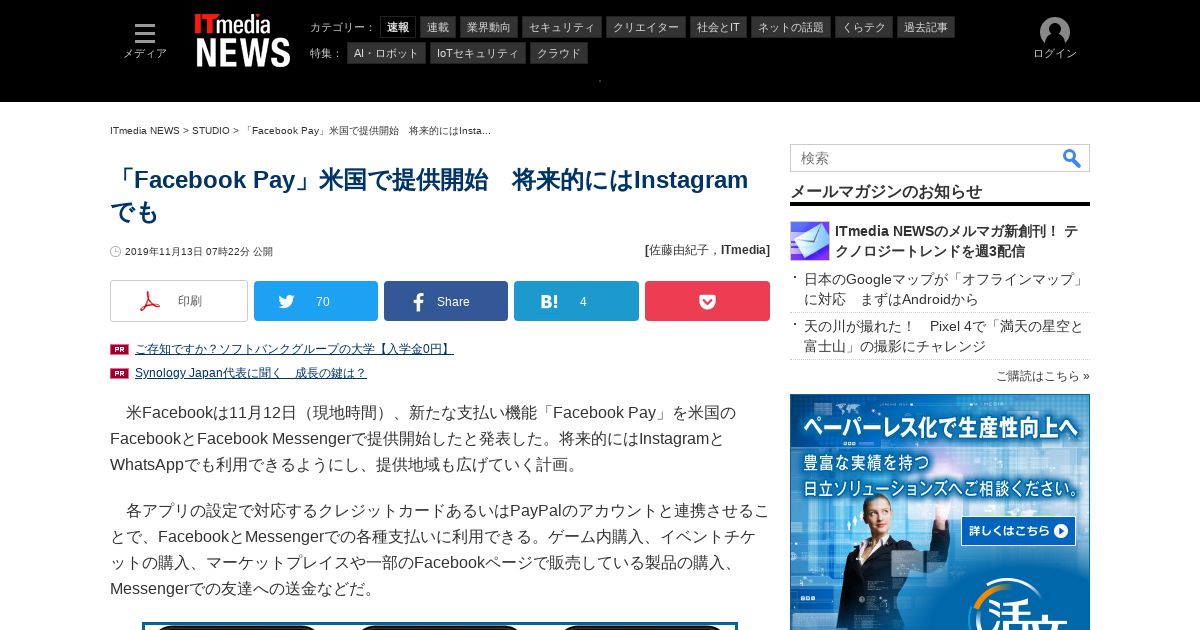Share article on Twitter button
The width and height of the screenshot is (1200, 630).
pyautogui.click(x=316, y=301)
